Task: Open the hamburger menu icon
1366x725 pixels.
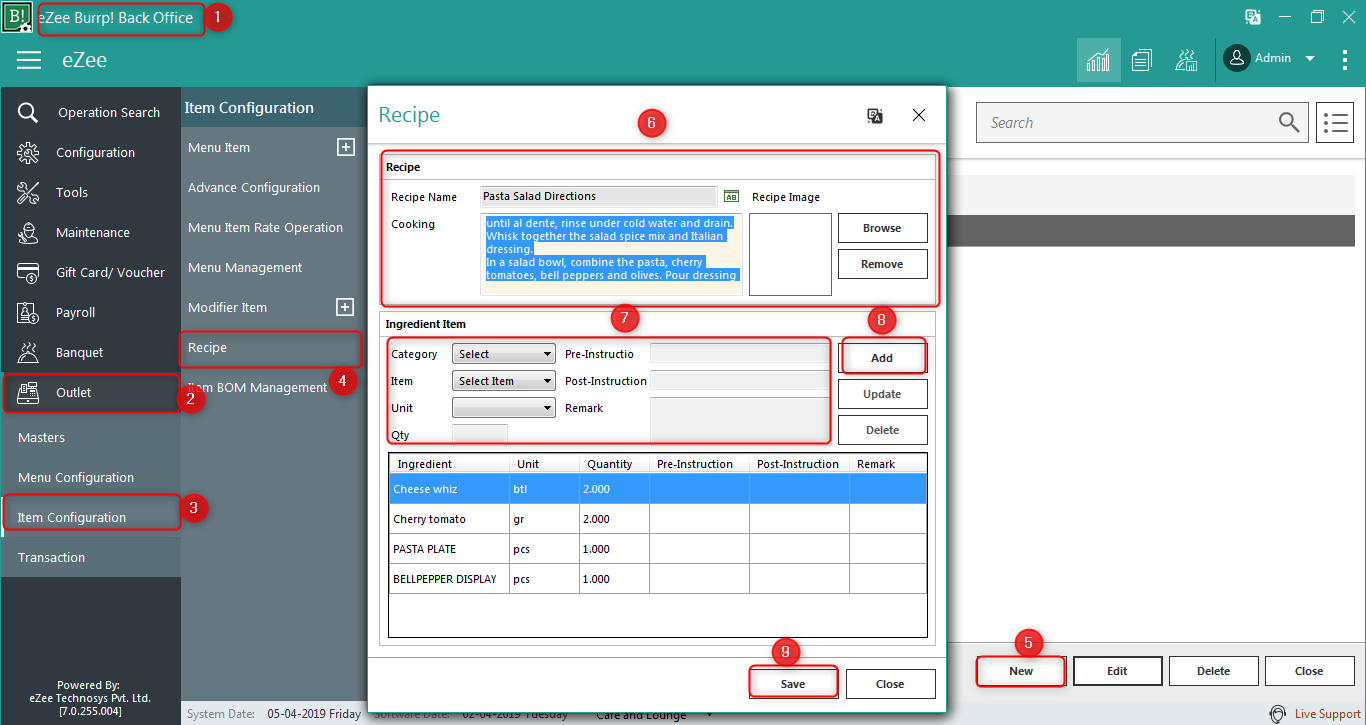Action: click(x=29, y=60)
